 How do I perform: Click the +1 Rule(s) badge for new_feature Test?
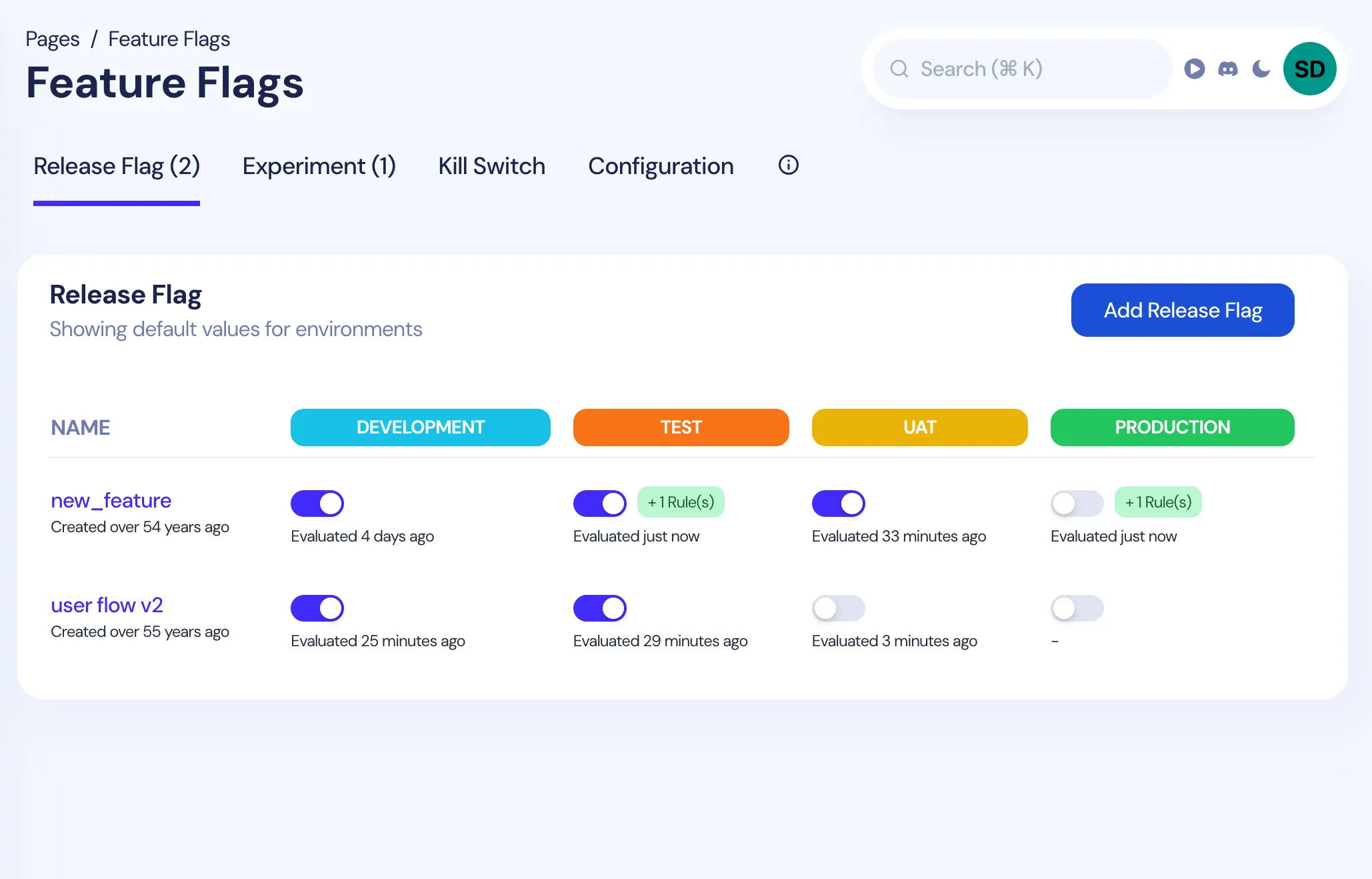681,502
